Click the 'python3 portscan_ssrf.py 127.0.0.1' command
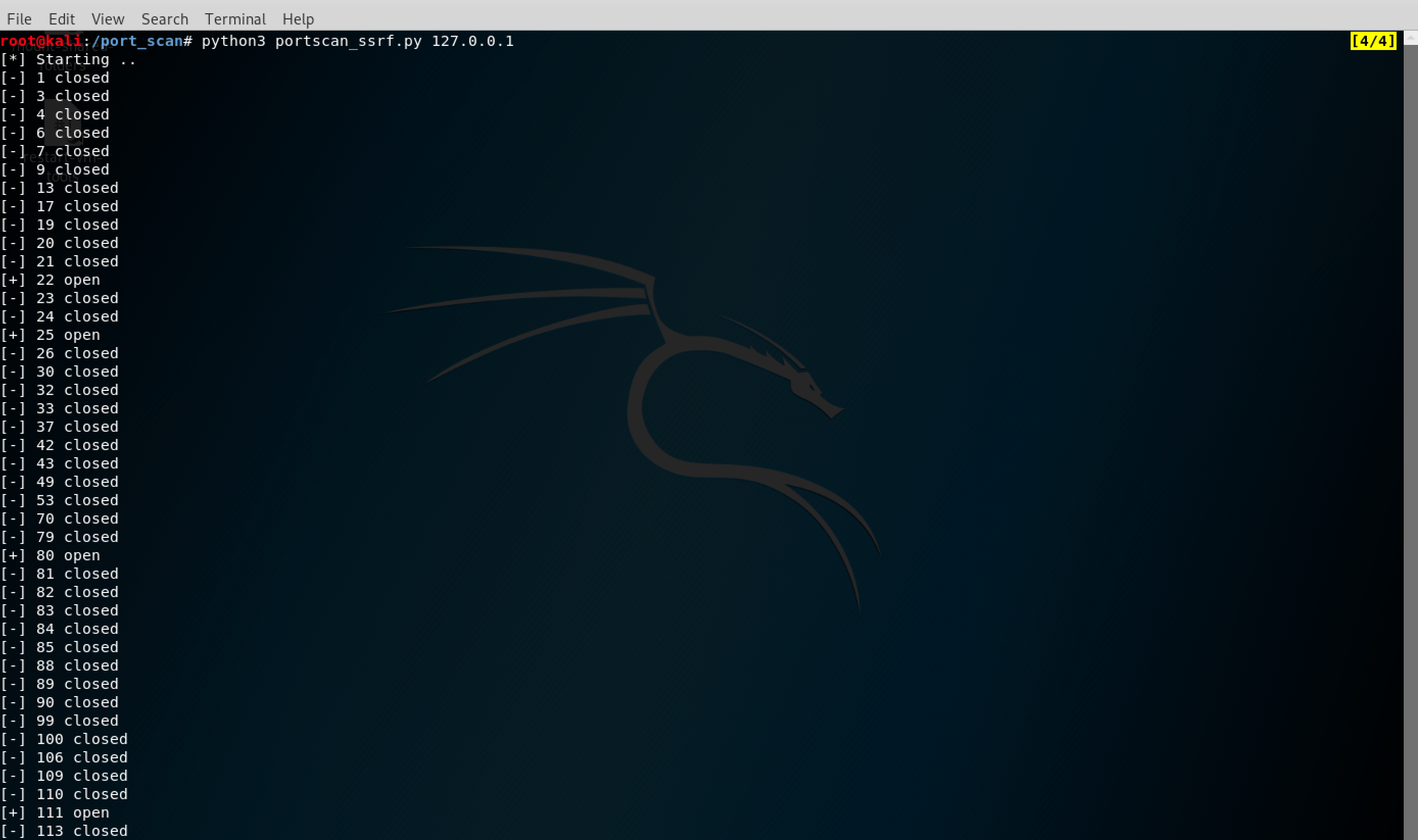Image resolution: width=1418 pixels, height=840 pixels. (x=358, y=41)
